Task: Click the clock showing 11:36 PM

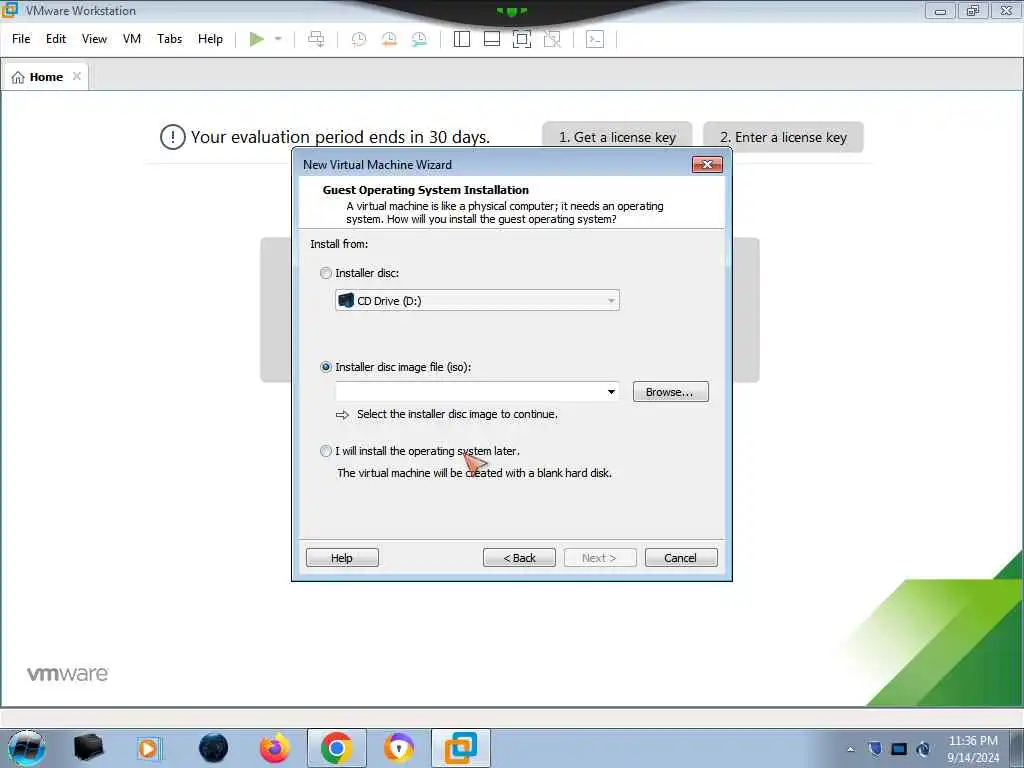Action: point(973,741)
